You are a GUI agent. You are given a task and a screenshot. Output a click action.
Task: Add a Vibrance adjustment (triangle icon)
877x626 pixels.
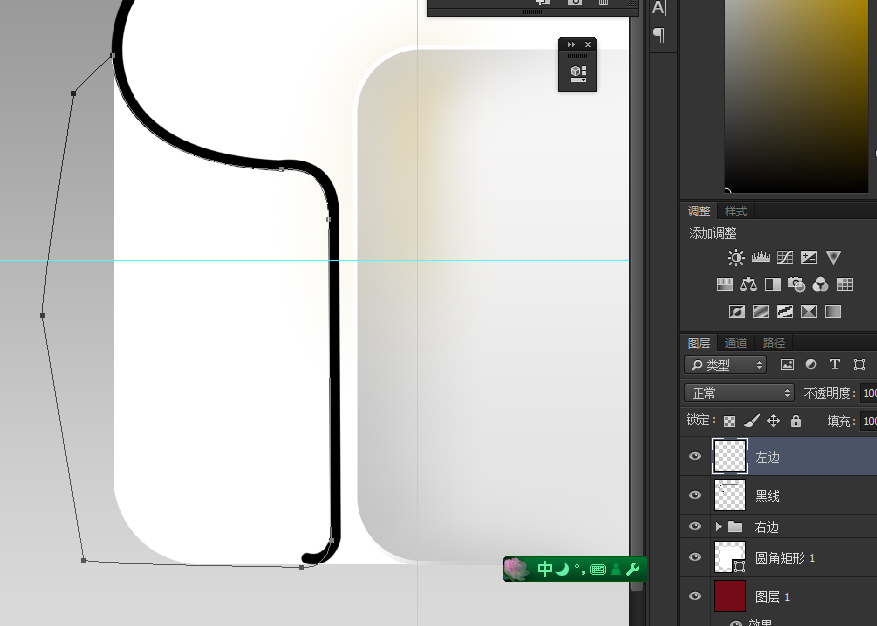click(833, 257)
